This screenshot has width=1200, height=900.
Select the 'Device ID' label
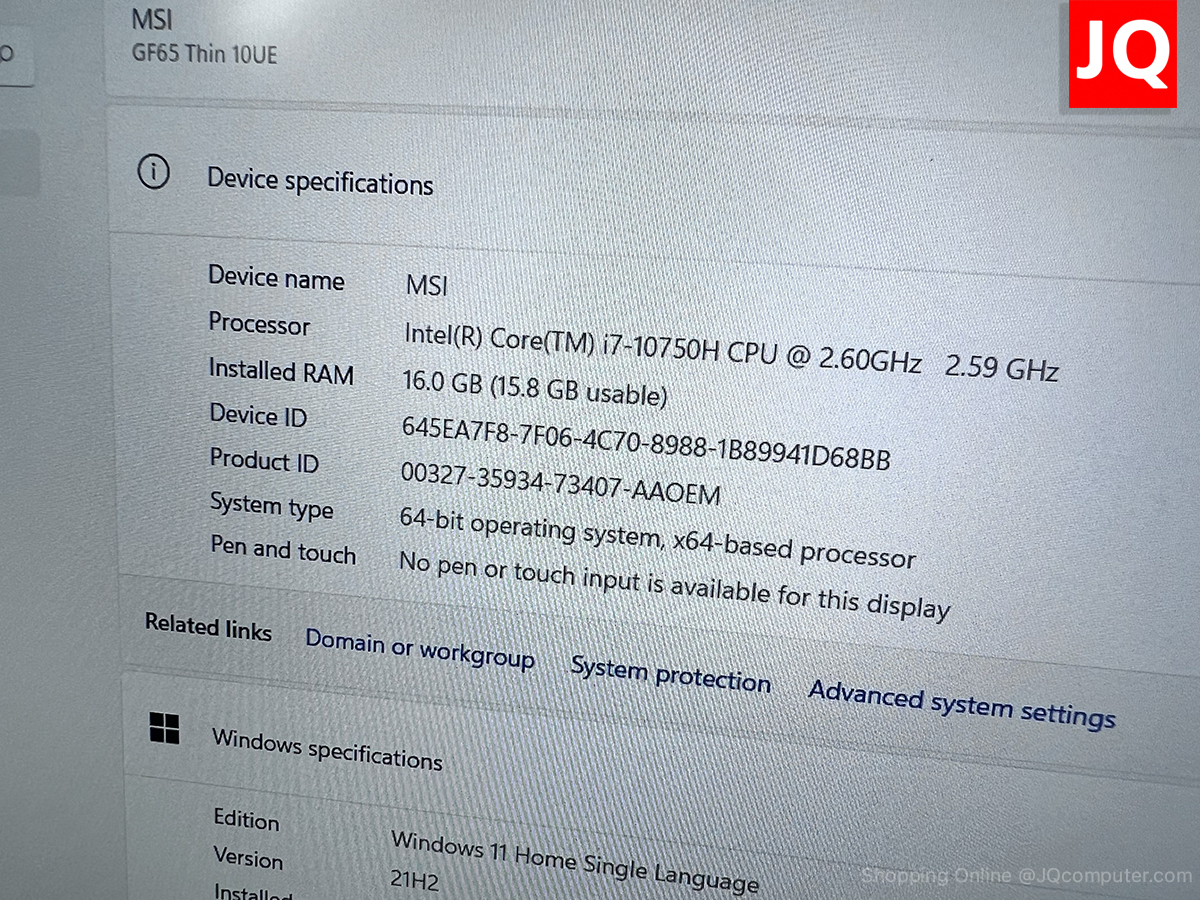(x=258, y=415)
